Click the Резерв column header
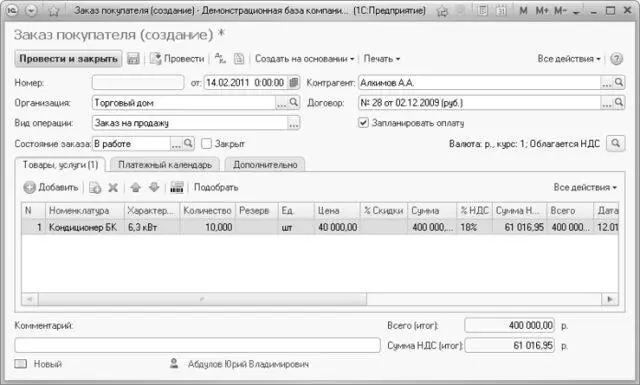640x385 pixels. click(257, 211)
